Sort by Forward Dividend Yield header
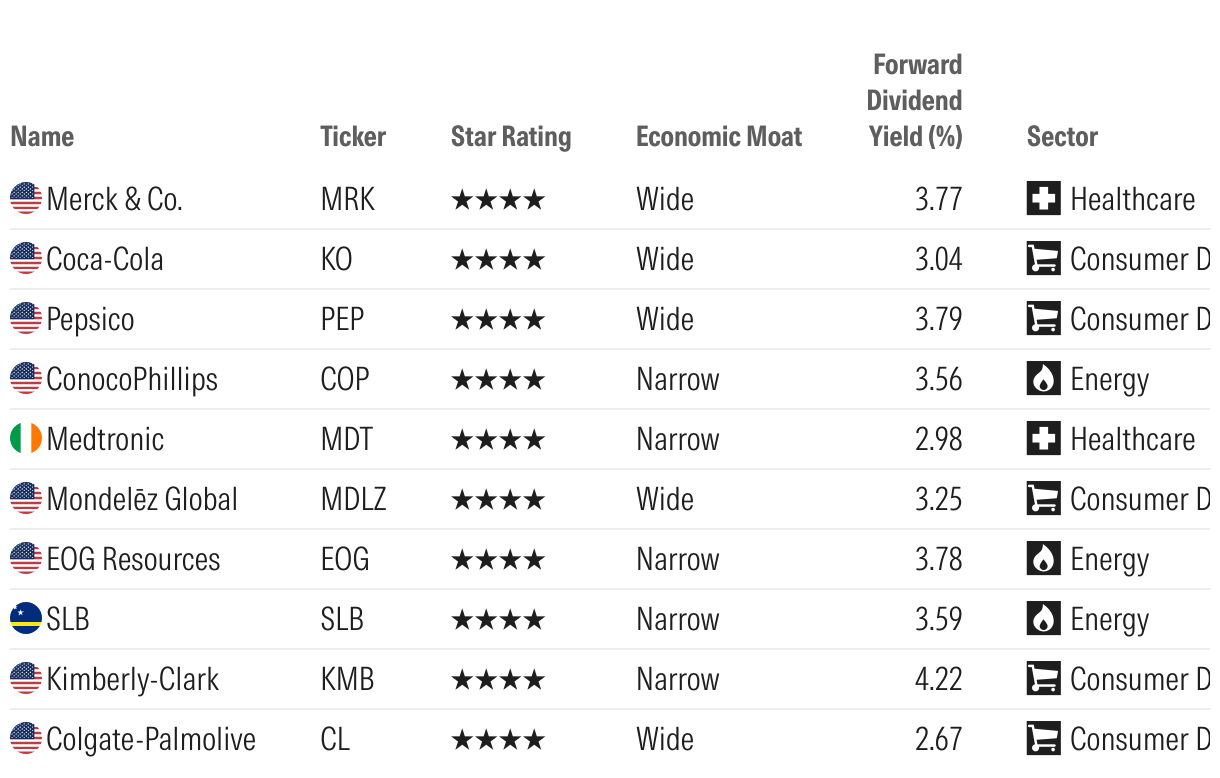 coord(915,101)
